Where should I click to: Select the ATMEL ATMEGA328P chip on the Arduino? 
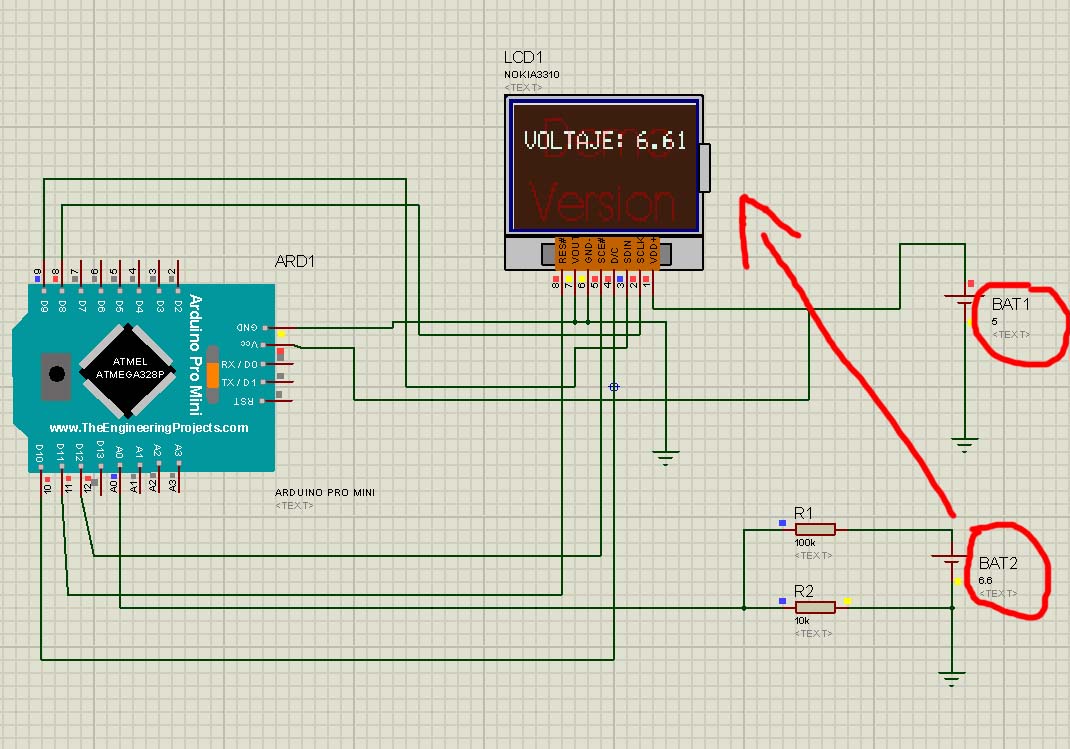click(129, 369)
